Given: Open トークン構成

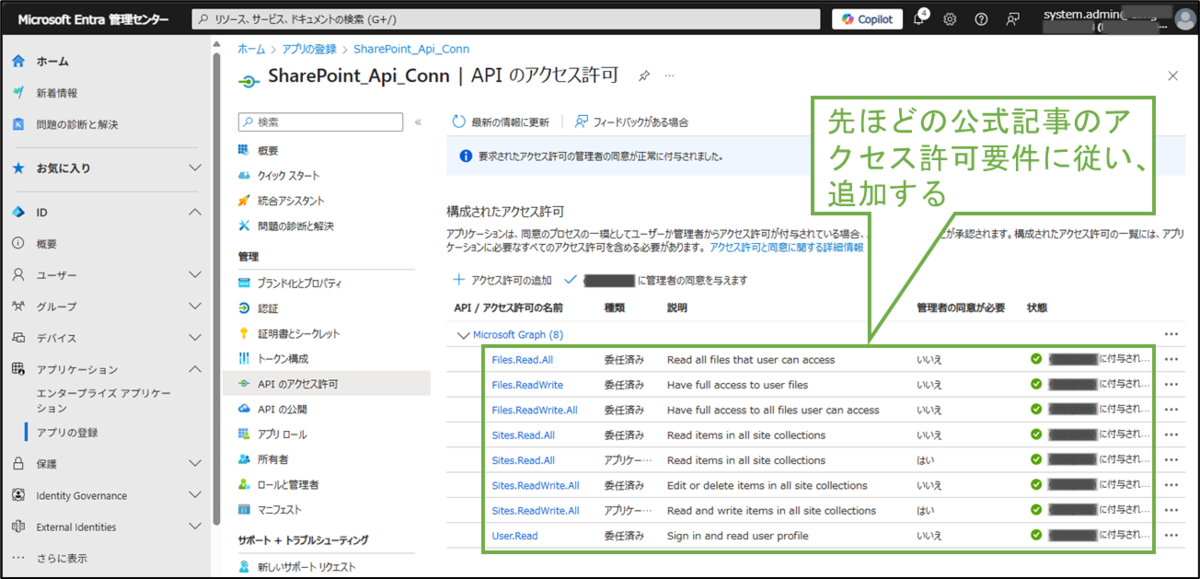Looking at the screenshot, I should (x=283, y=358).
